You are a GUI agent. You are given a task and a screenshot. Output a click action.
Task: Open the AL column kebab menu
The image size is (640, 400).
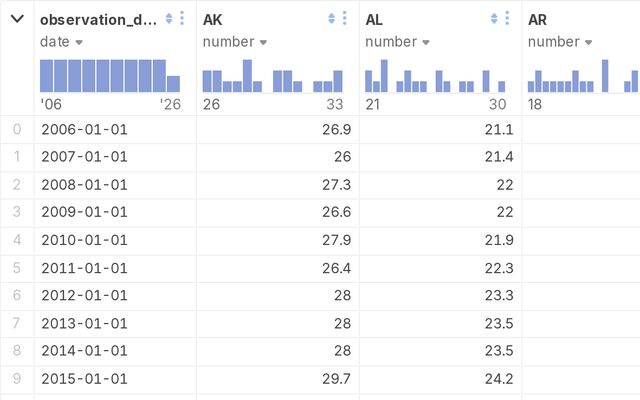tap(507, 19)
